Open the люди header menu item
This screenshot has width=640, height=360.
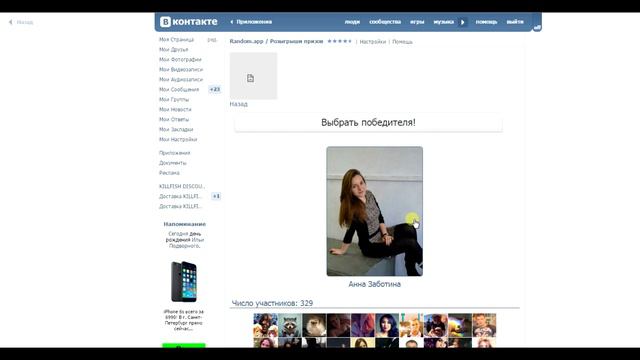[x=352, y=22]
